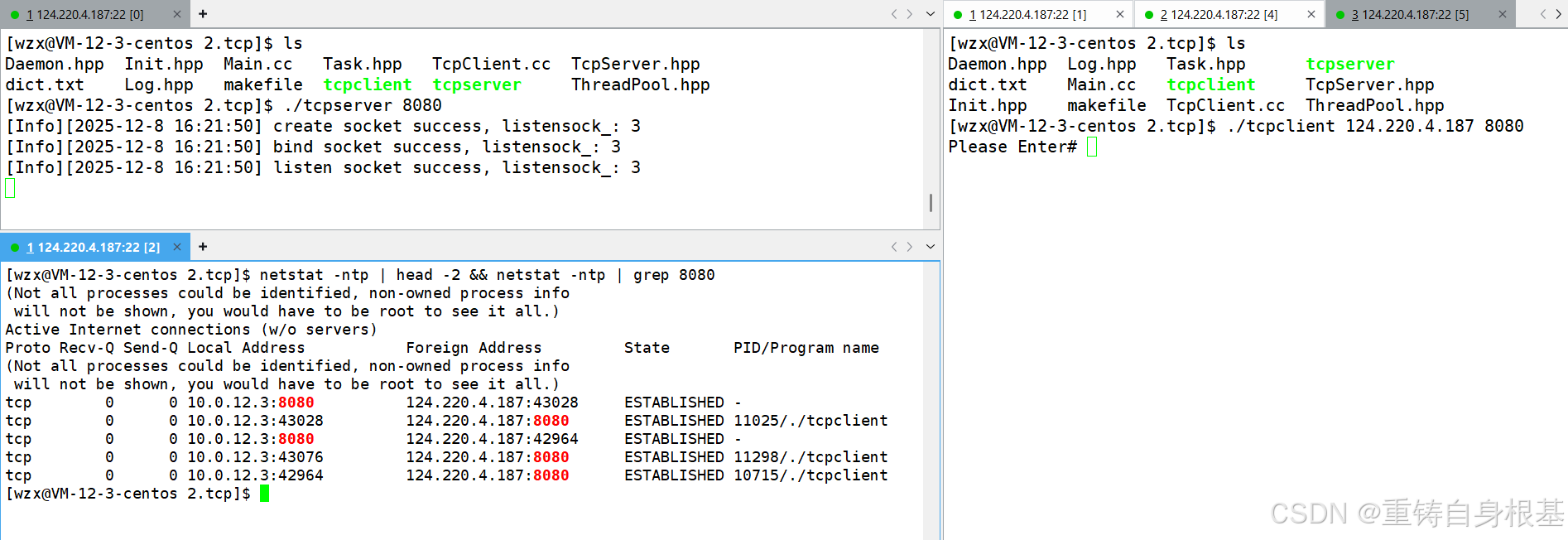Viewport: 1568px width, 540px height.
Task: Add new tab beside session [2]
Action: [203, 247]
